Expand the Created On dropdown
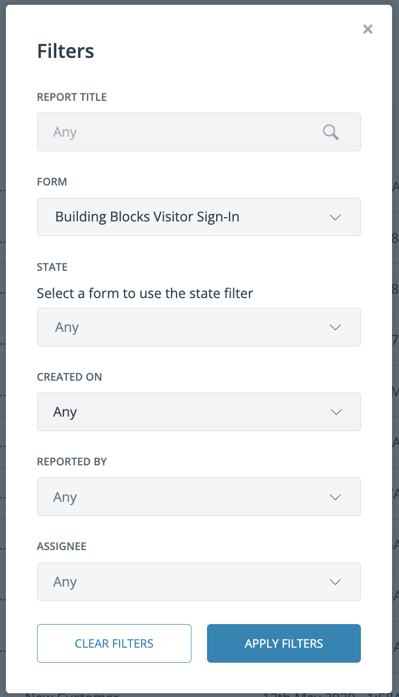The height and width of the screenshot is (697, 399). tap(199, 412)
